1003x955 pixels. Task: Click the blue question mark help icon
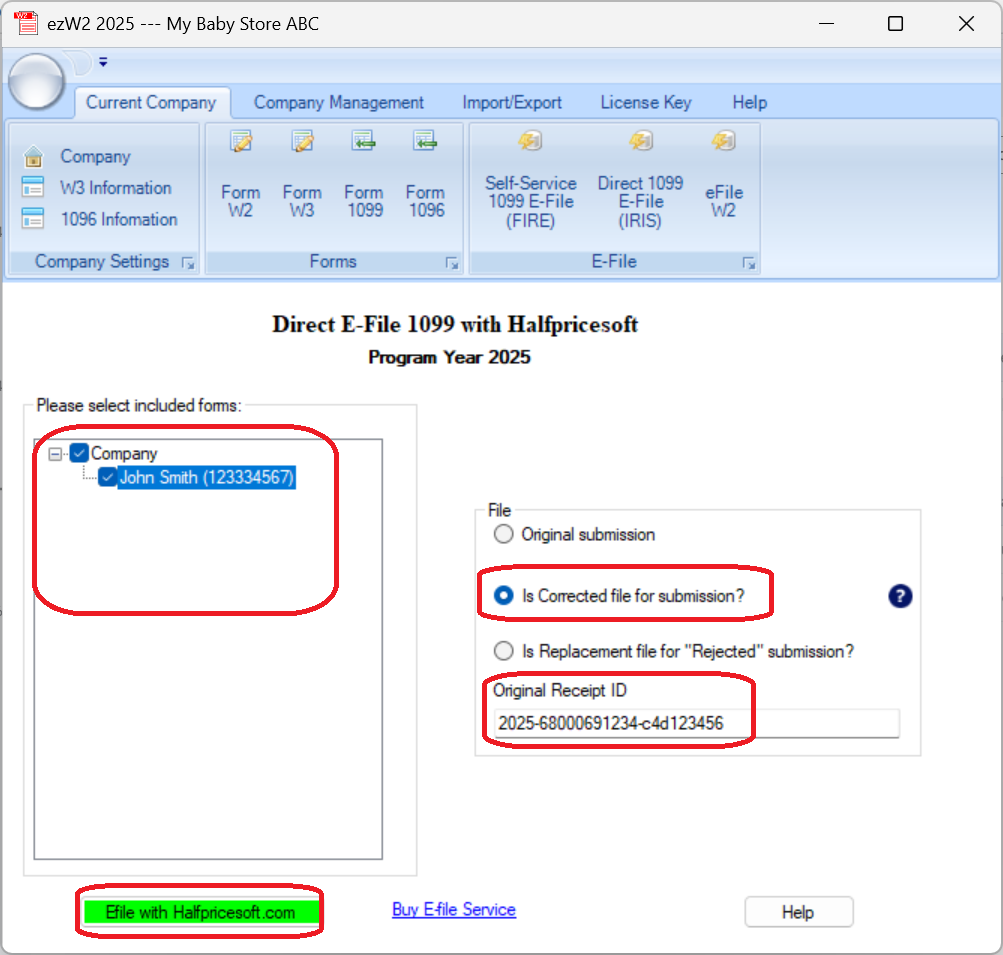(899, 597)
